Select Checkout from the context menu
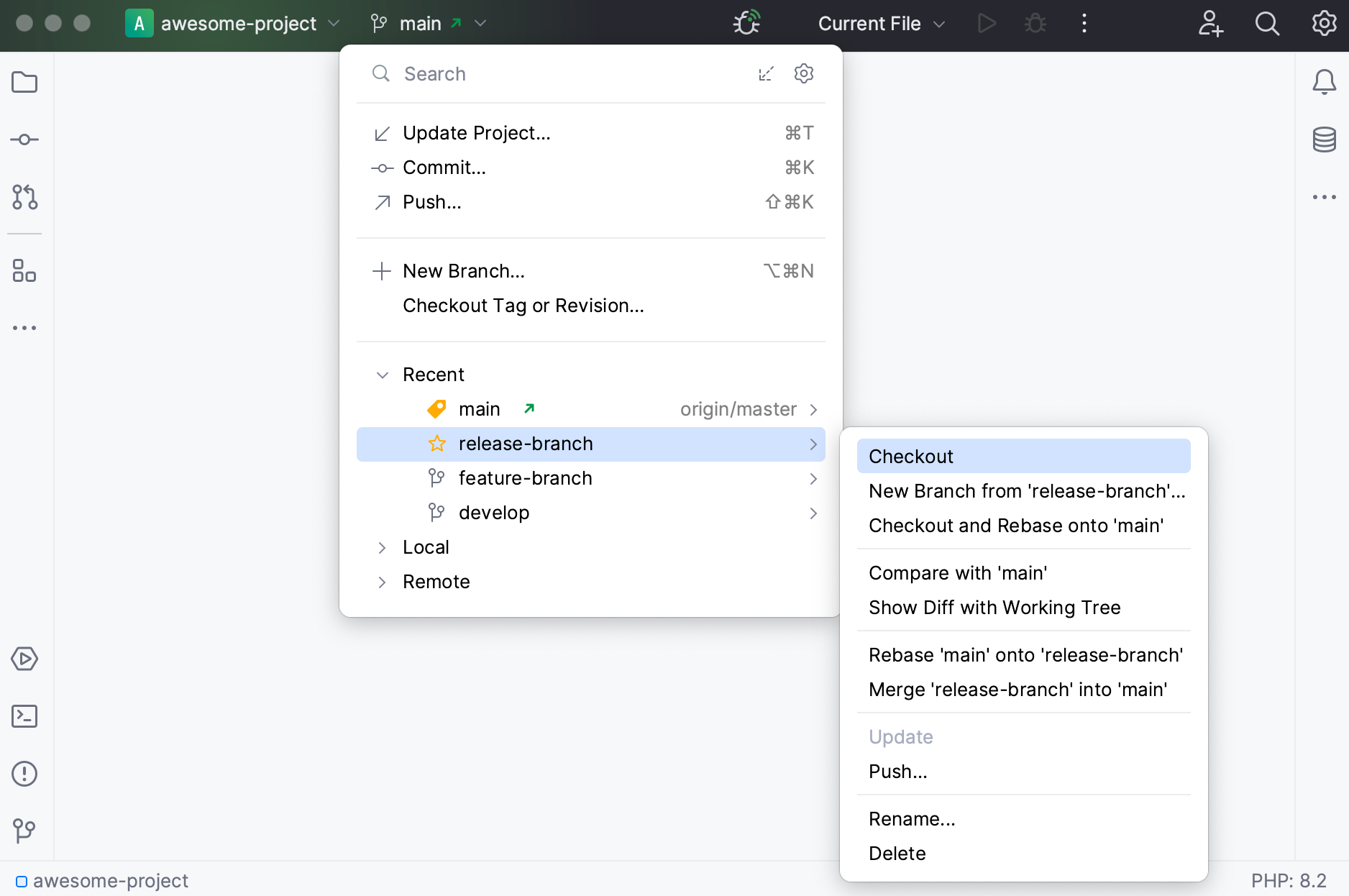Image resolution: width=1349 pixels, height=896 pixels. coord(910,456)
